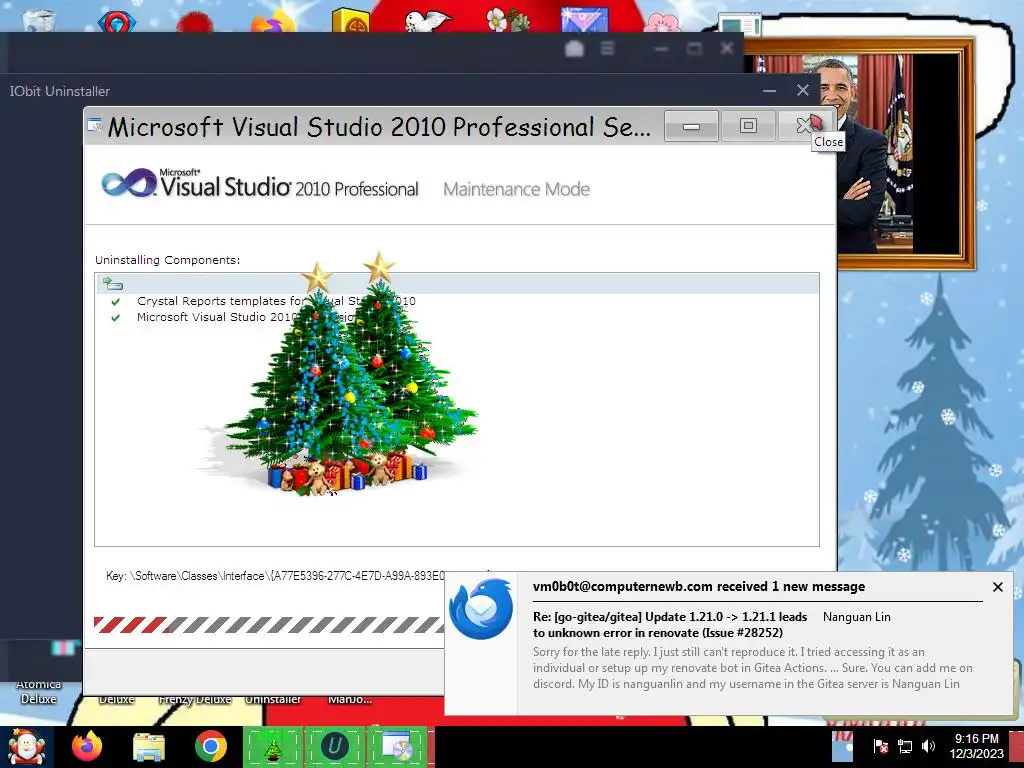
Task: Click the Santa Claus Start button
Action: [25, 747]
